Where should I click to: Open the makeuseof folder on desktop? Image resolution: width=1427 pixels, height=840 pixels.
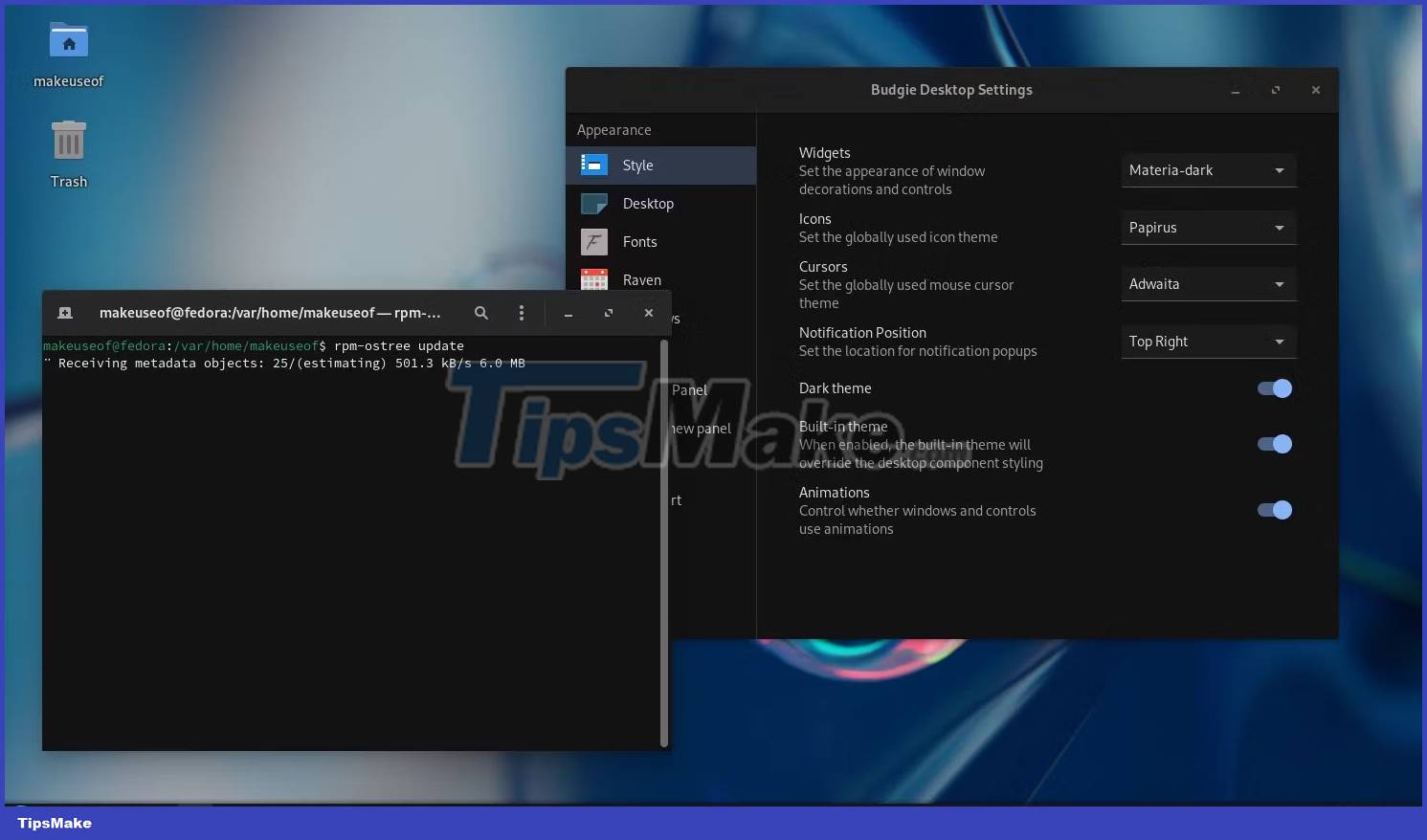tap(68, 42)
